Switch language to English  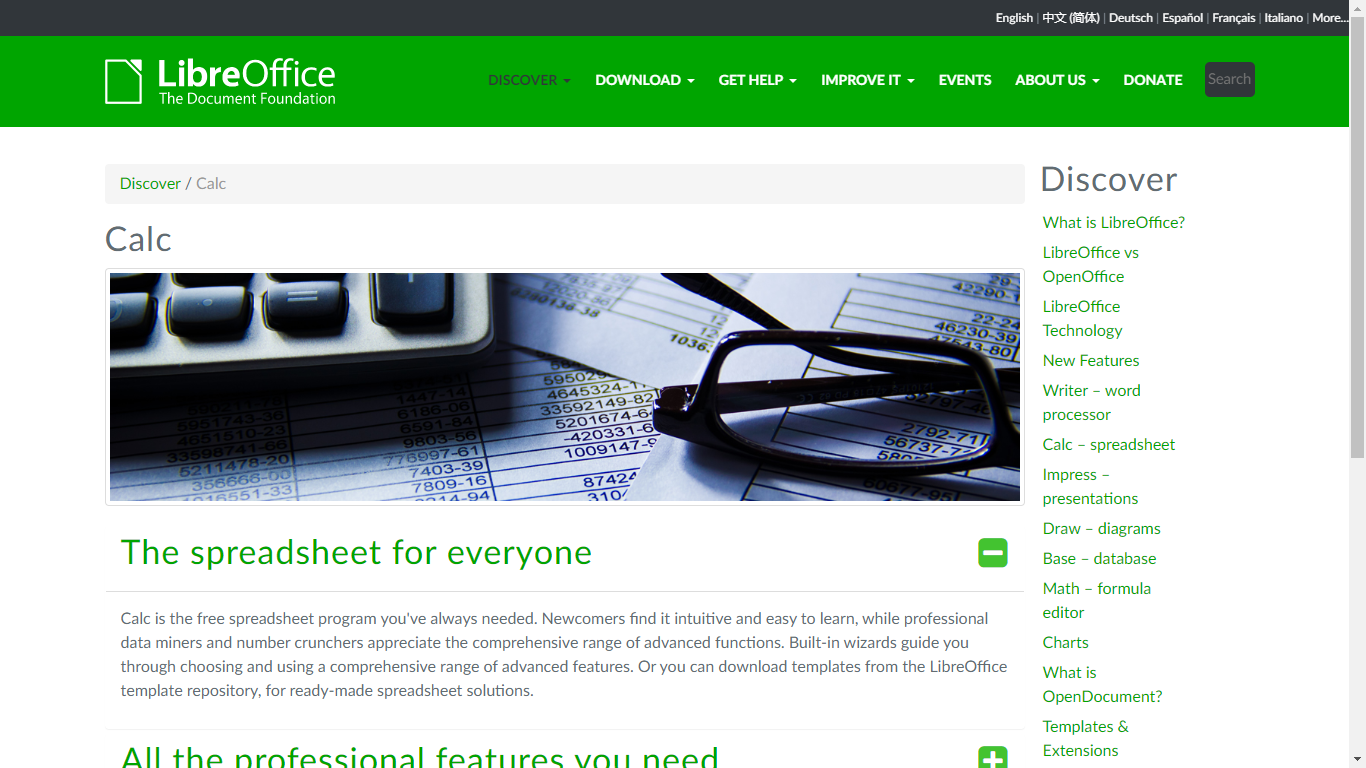pos(1014,18)
